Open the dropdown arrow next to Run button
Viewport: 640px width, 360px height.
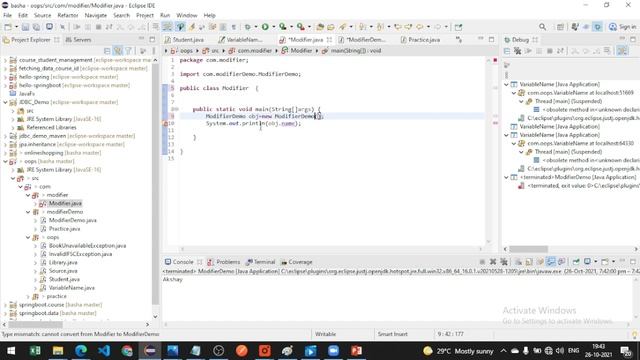tap(273, 27)
